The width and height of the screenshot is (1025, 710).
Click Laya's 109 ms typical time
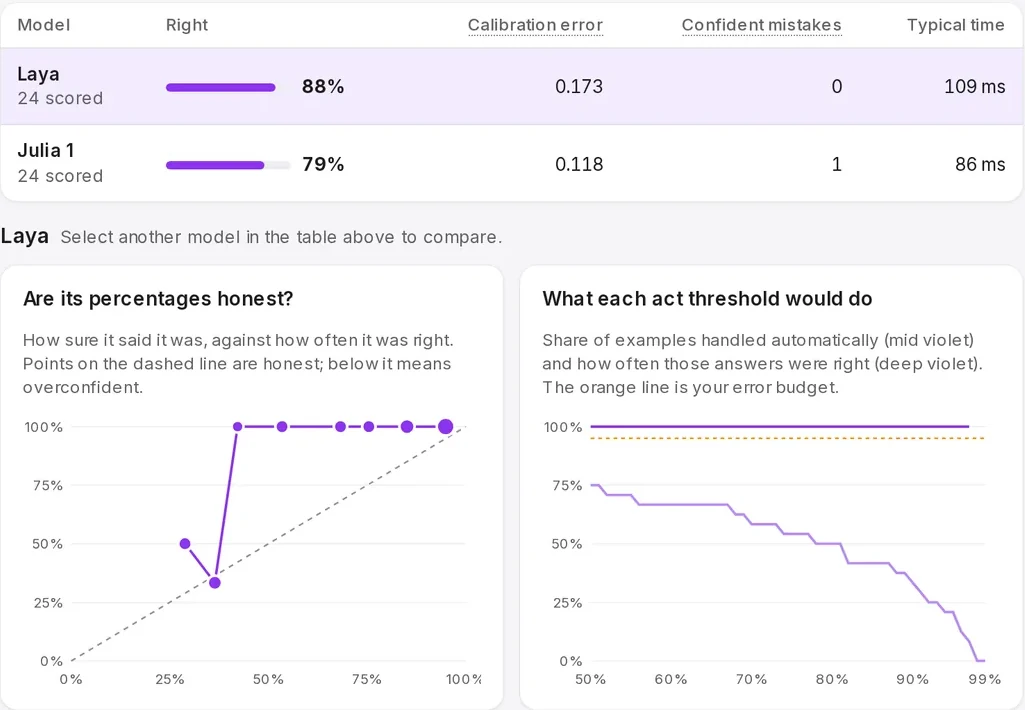(x=974, y=86)
